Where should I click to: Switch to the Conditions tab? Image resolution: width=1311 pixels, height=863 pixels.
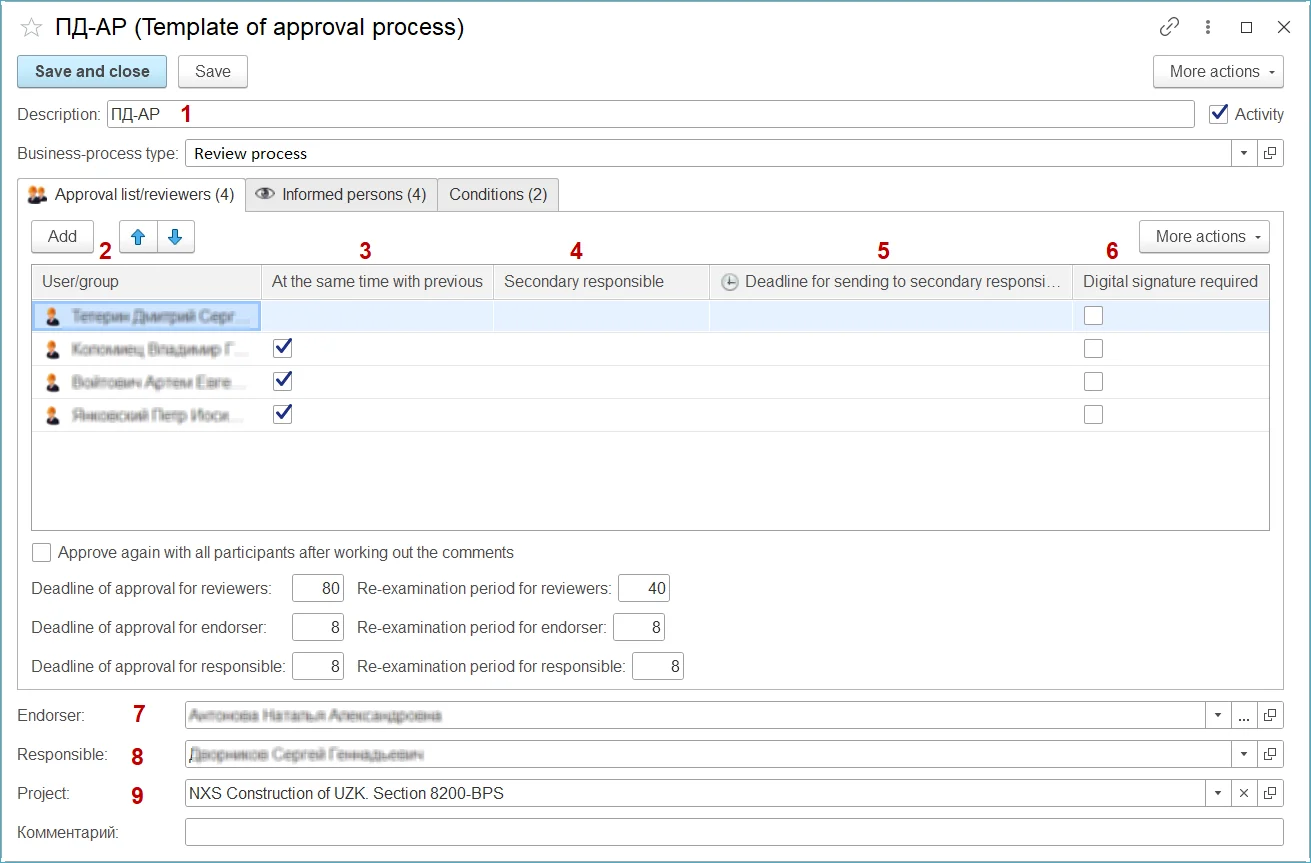(498, 194)
